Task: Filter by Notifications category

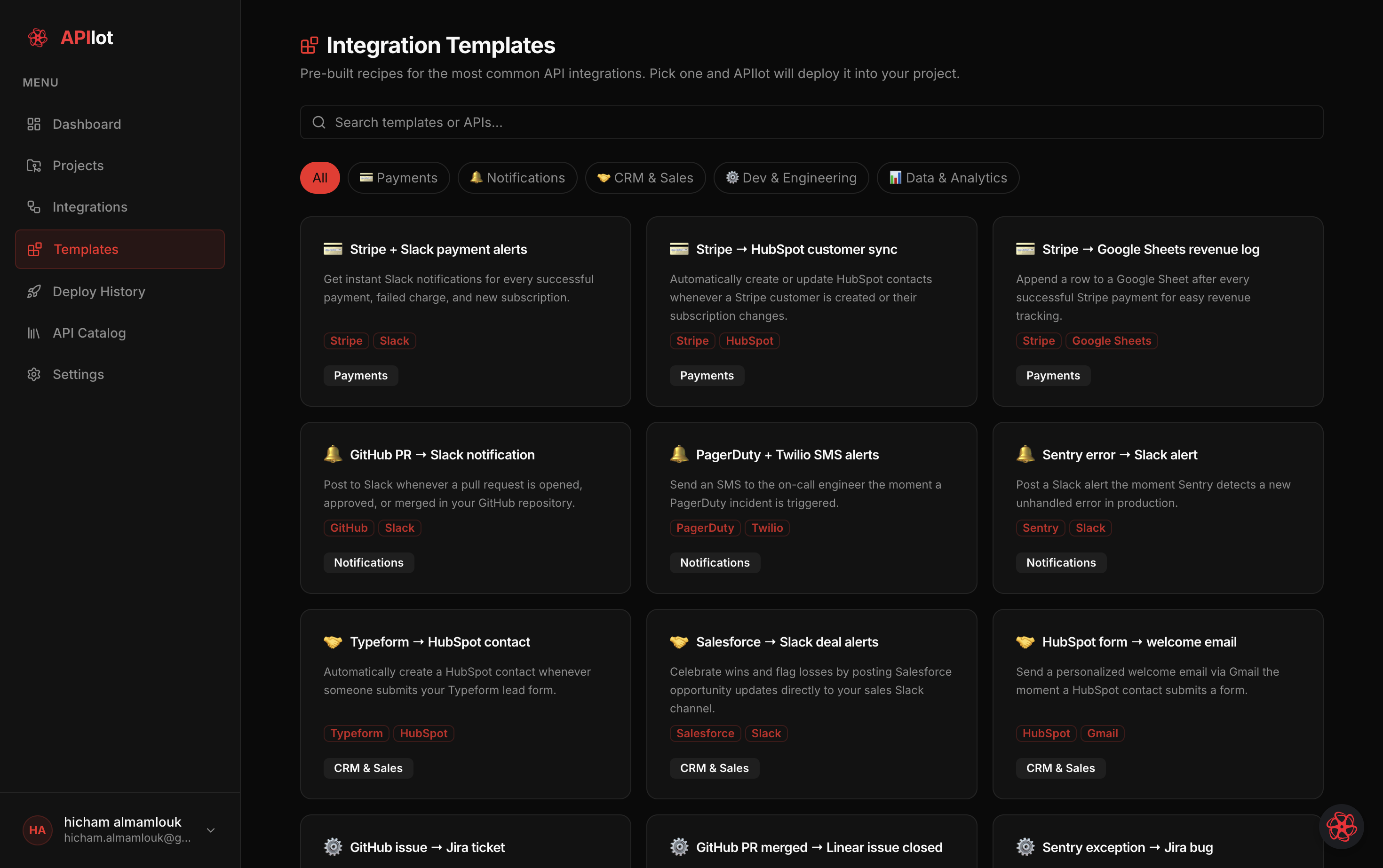Action: click(517, 178)
